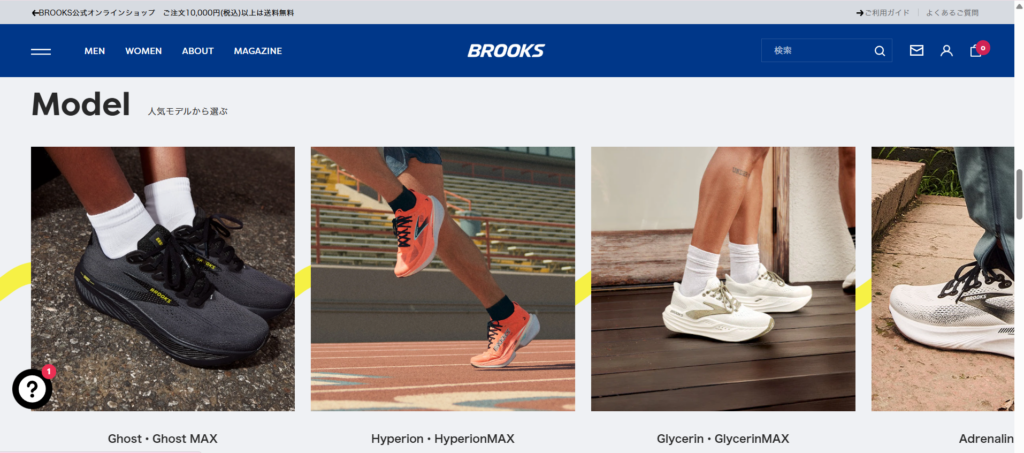Click the back arrow beside BROOKS公式オンラインショップ
This screenshot has width=1024, height=453.
[x=35, y=12]
